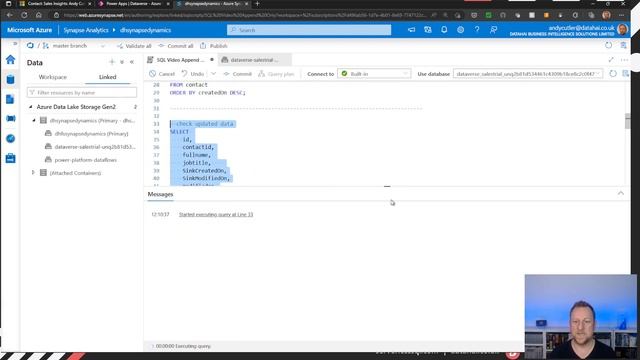The width and height of the screenshot is (640, 360).
Task: Click the browser address bar
Action: click(x=245, y=15)
